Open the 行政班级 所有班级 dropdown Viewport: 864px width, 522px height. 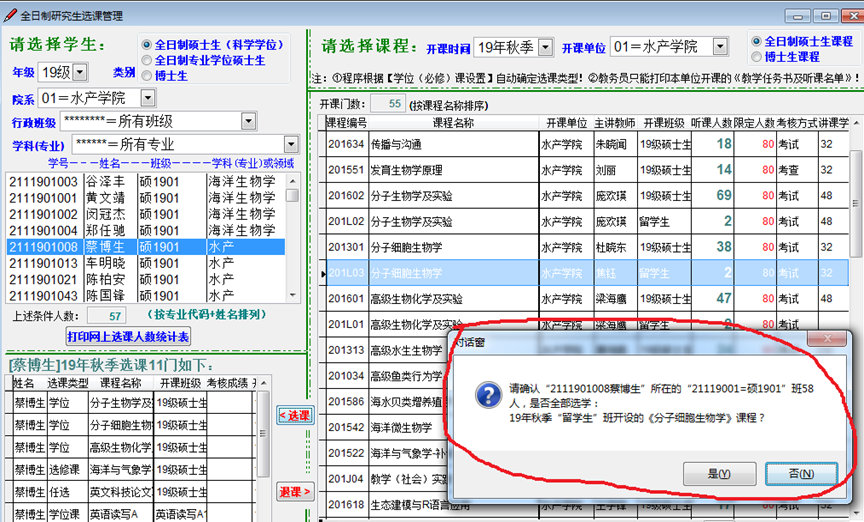(248, 121)
